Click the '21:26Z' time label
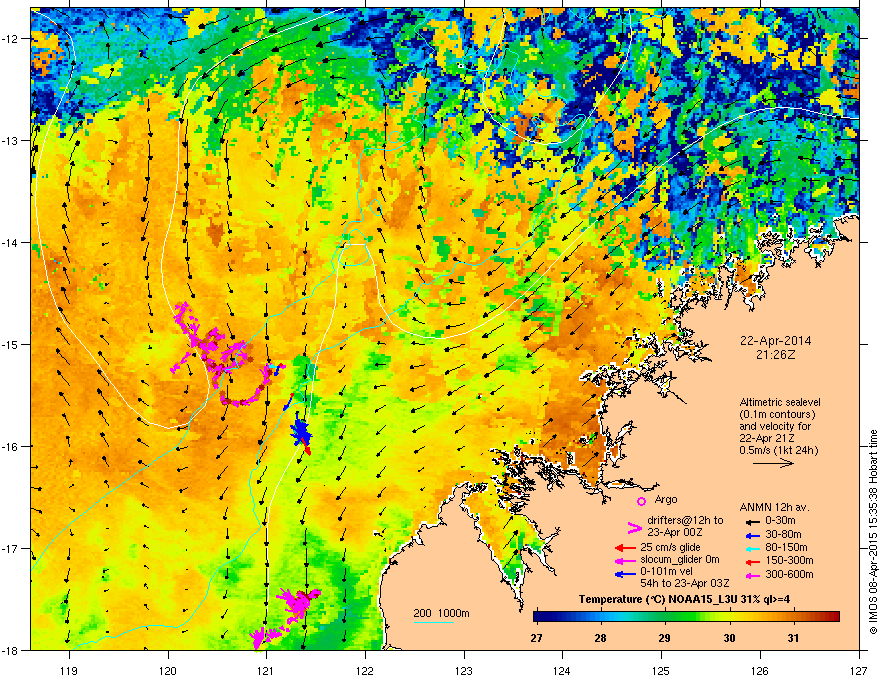The image size is (880, 680). [x=775, y=355]
